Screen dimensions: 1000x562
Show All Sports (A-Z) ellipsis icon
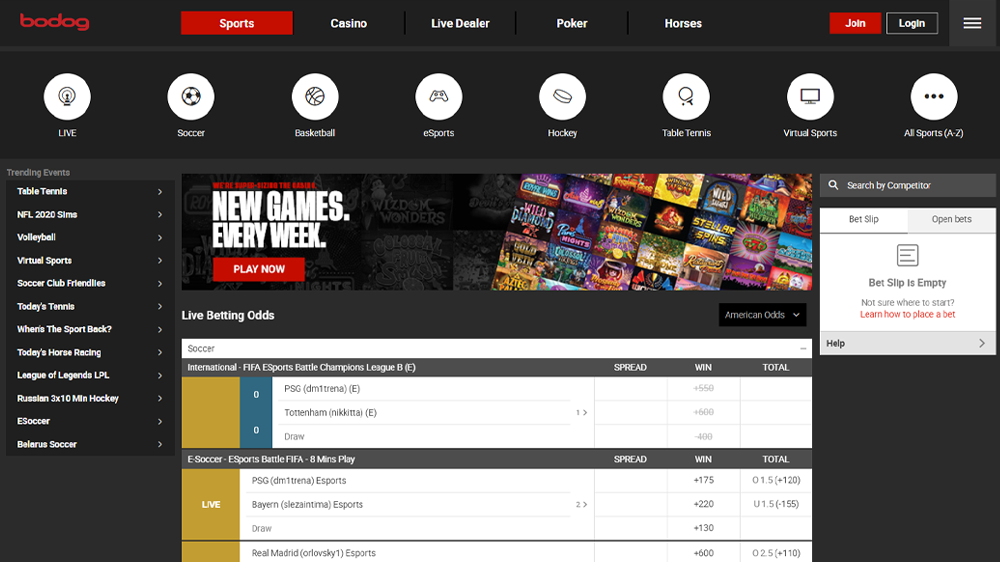pyautogui.click(x=934, y=96)
